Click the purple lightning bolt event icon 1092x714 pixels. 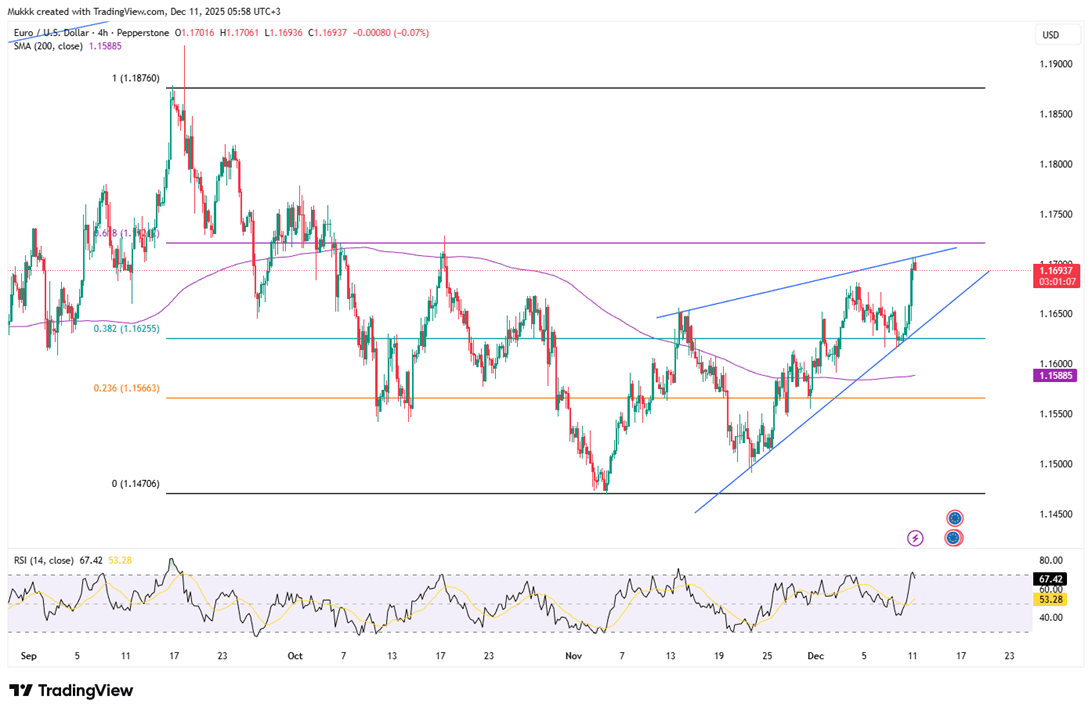[x=915, y=538]
